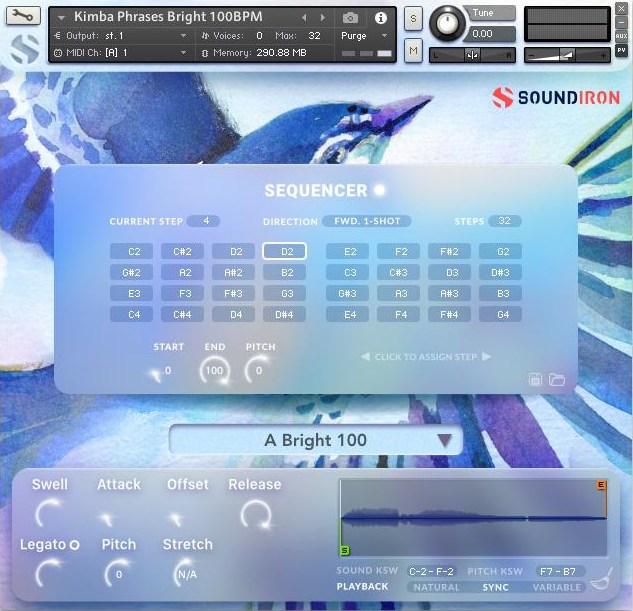Viewport: 633px width, 611px height.
Task: Click the Voices icon in header
Action: pyautogui.click(x=205, y=36)
